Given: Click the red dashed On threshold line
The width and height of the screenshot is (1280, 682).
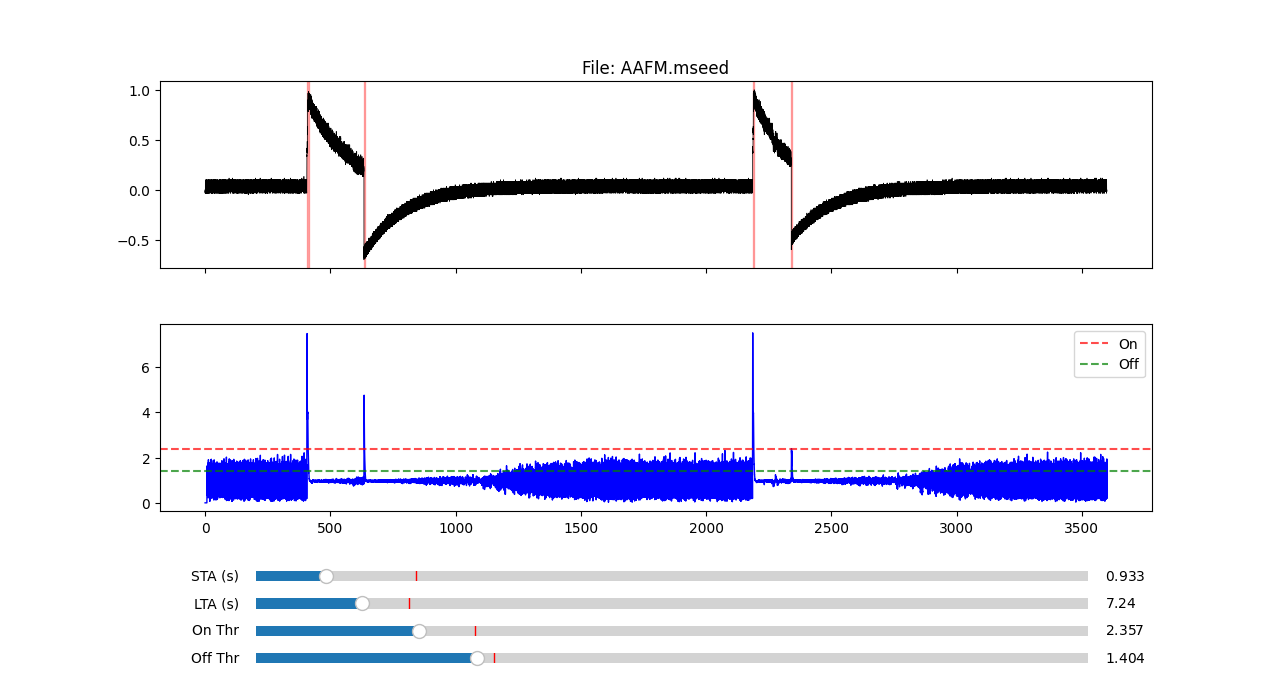Looking at the screenshot, I should tap(900, 449).
